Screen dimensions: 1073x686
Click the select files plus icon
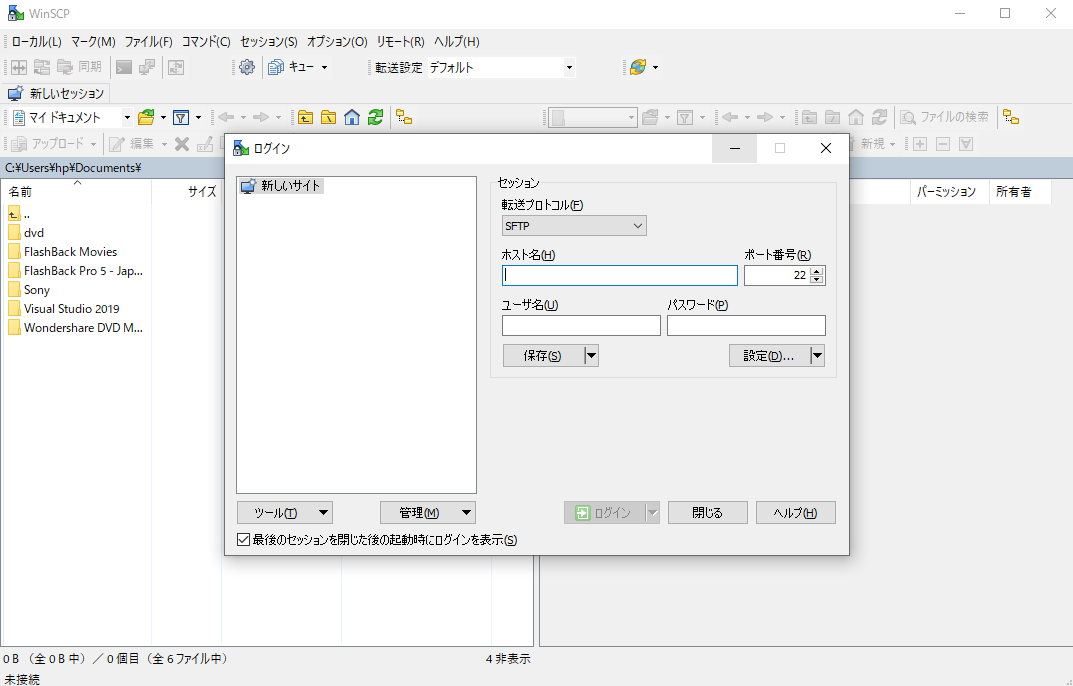click(920, 144)
